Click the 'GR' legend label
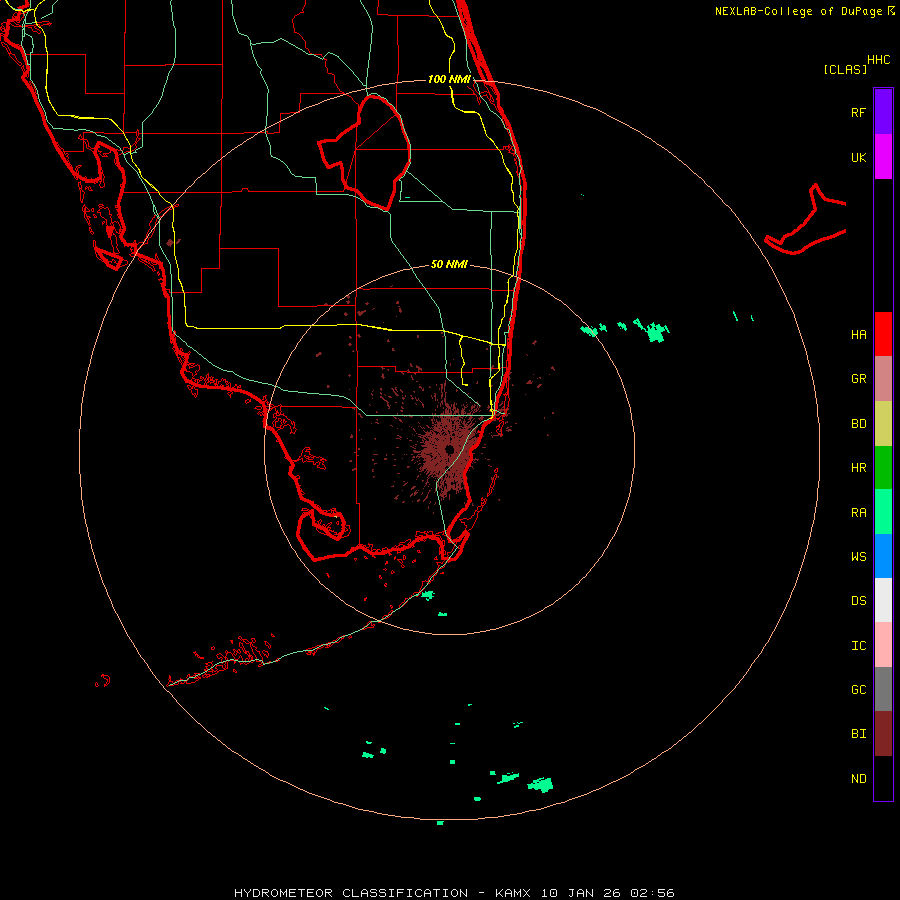Viewport: 900px width, 900px height. [x=858, y=379]
